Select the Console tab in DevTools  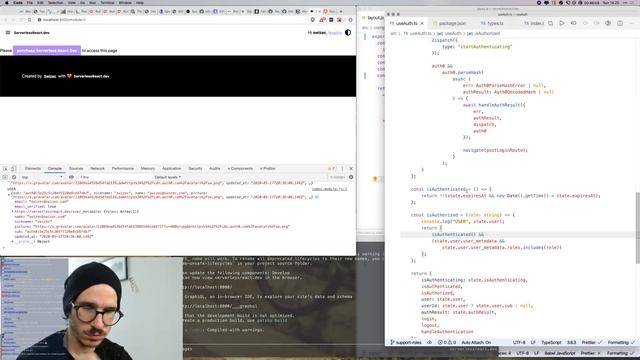click(55, 169)
